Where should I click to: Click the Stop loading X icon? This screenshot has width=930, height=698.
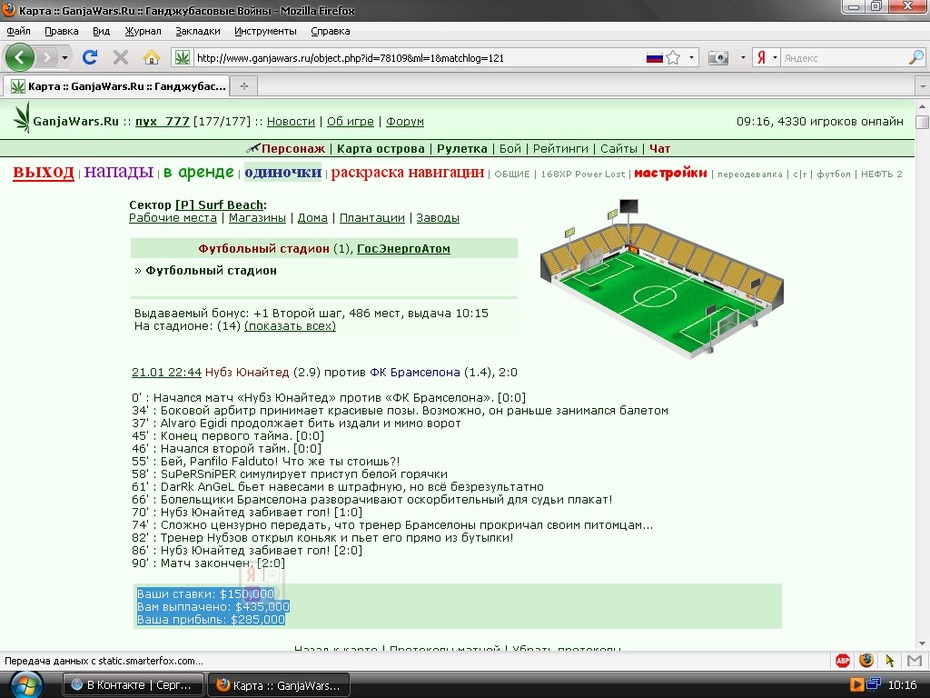pos(120,58)
